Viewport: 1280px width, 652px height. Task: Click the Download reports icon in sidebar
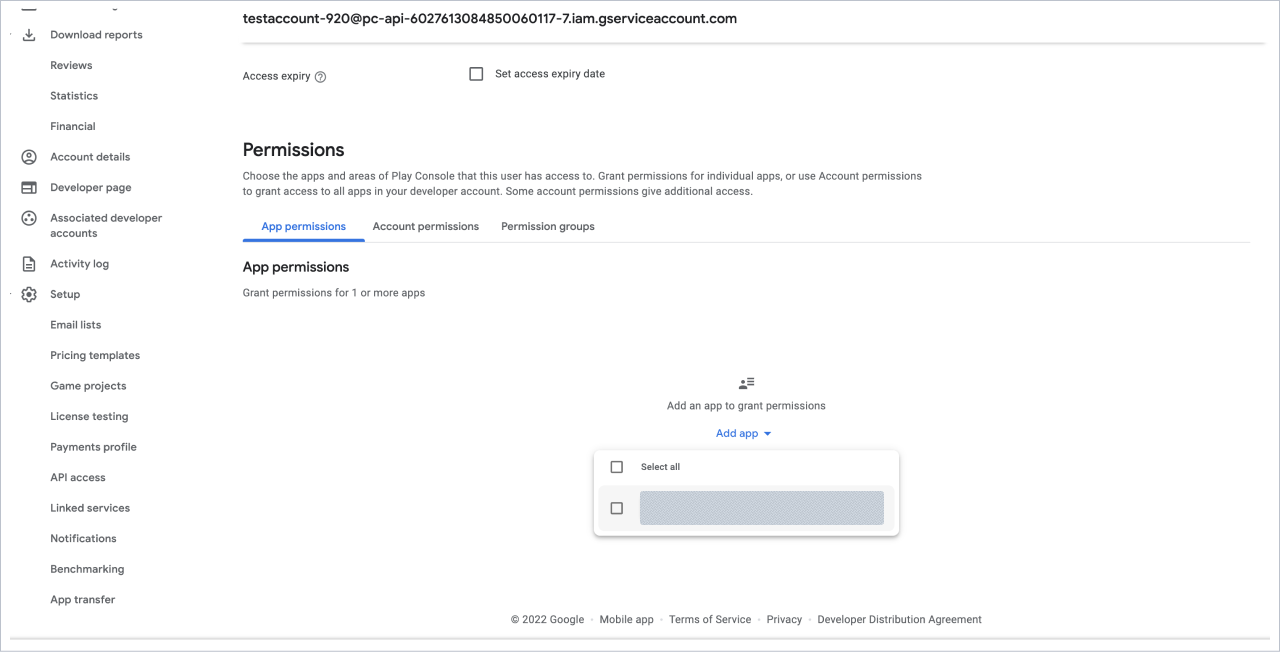(29, 35)
